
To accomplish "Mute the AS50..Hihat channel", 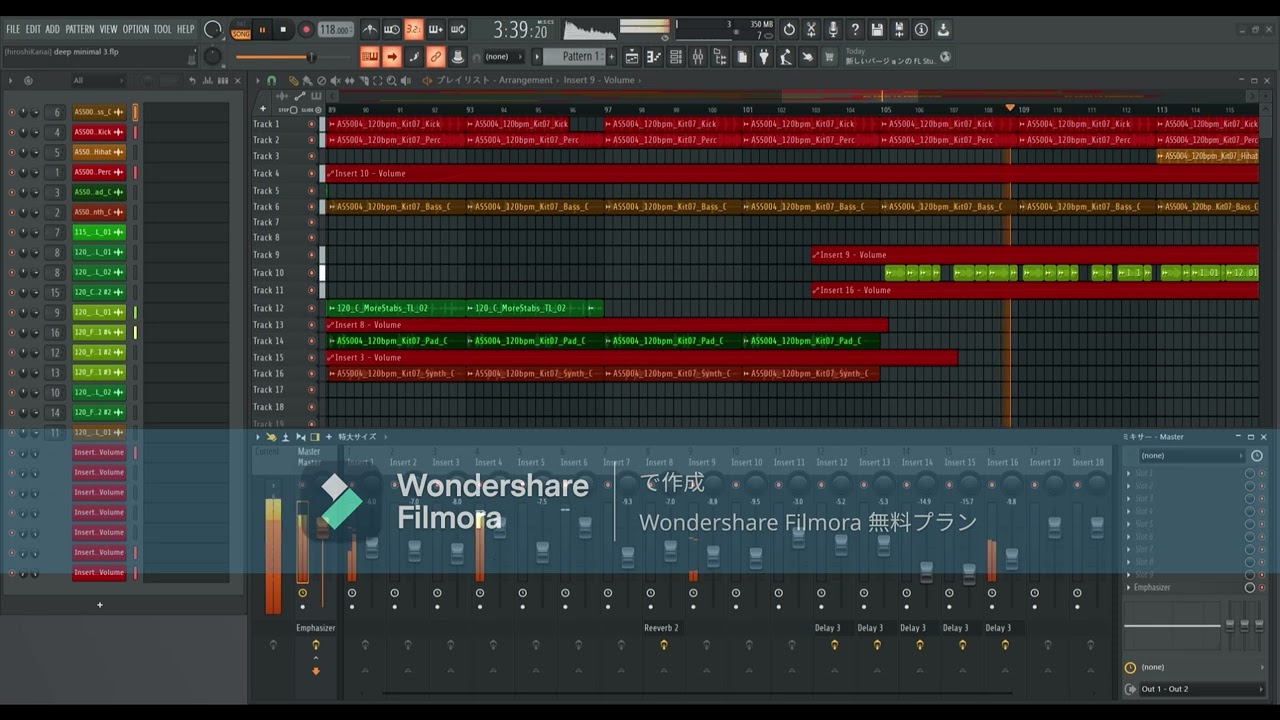I will coord(12,152).
